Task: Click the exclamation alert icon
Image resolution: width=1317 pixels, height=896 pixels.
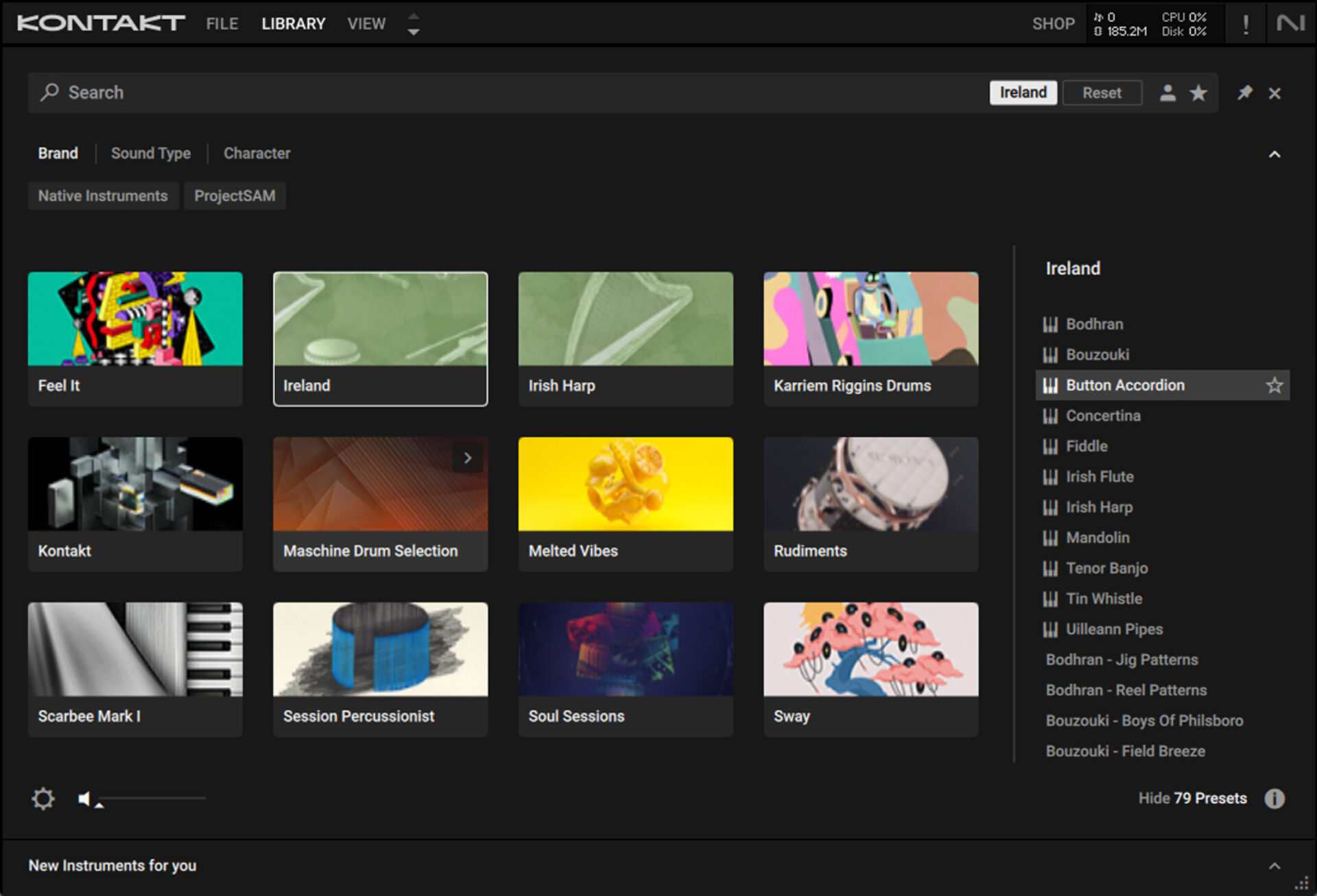Action: coord(1246,24)
